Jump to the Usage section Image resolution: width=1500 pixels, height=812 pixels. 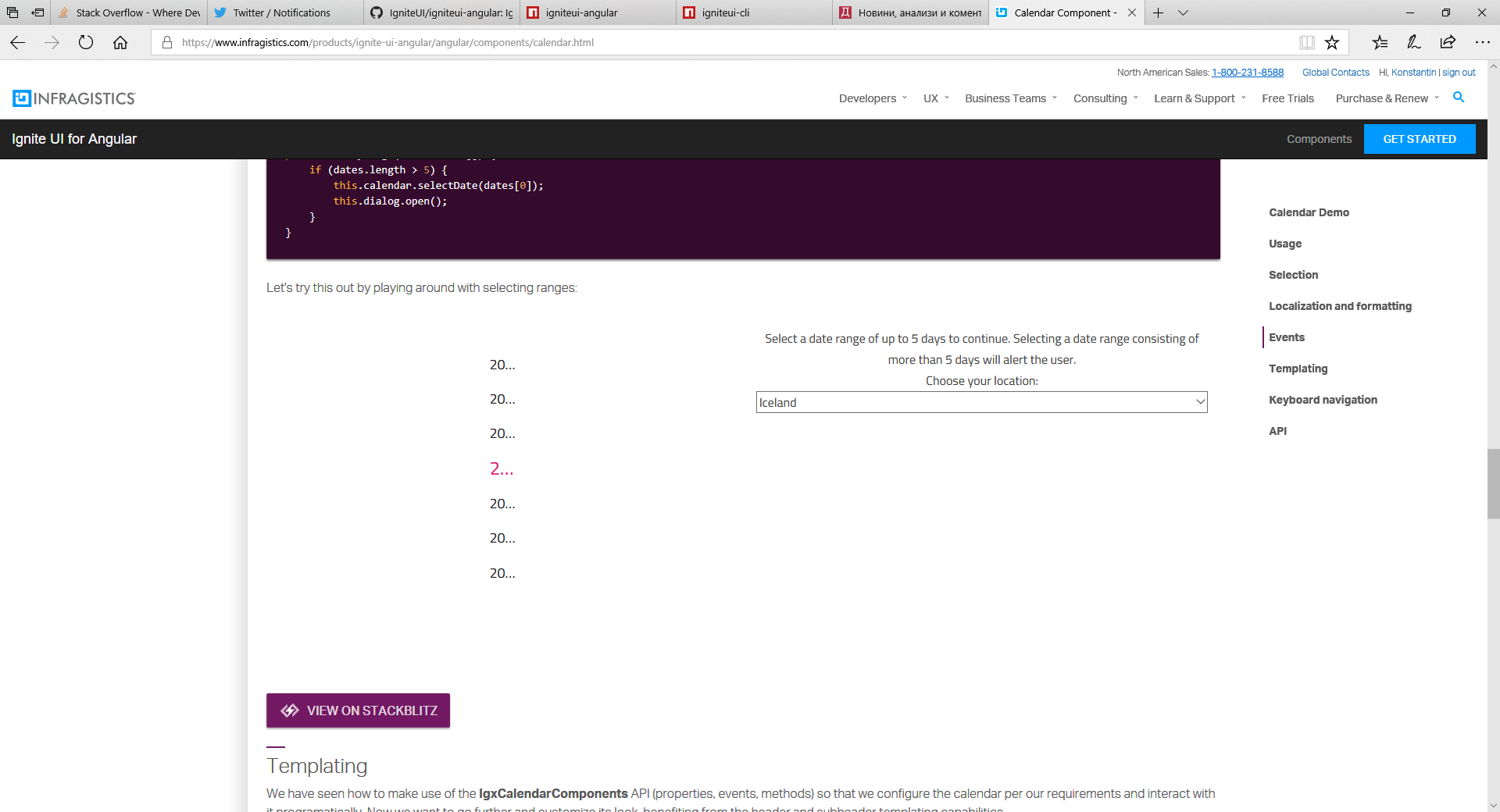1285,244
